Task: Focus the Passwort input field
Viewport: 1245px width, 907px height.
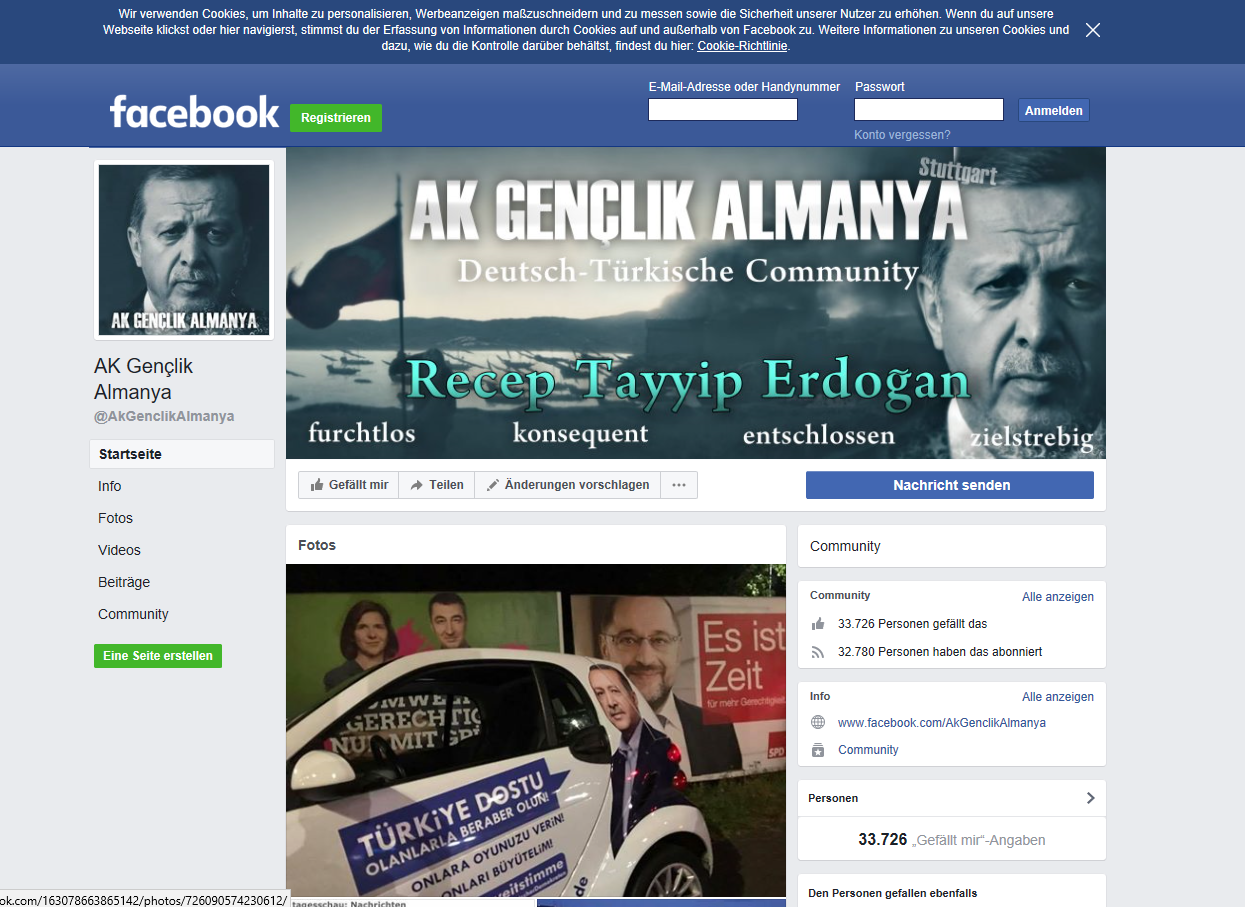Action: [929, 110]
